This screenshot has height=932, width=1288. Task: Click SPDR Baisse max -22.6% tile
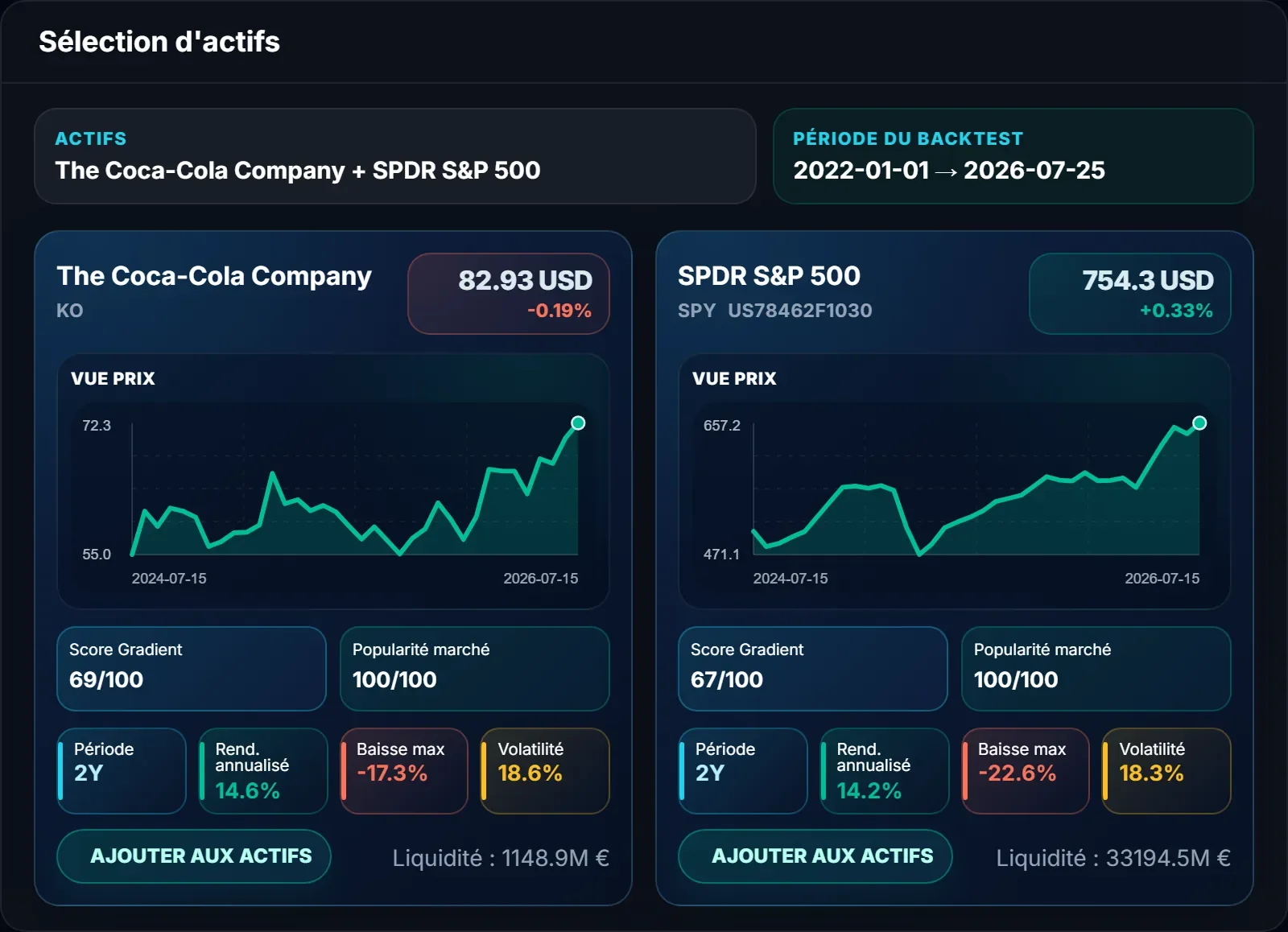point(1026,771)
